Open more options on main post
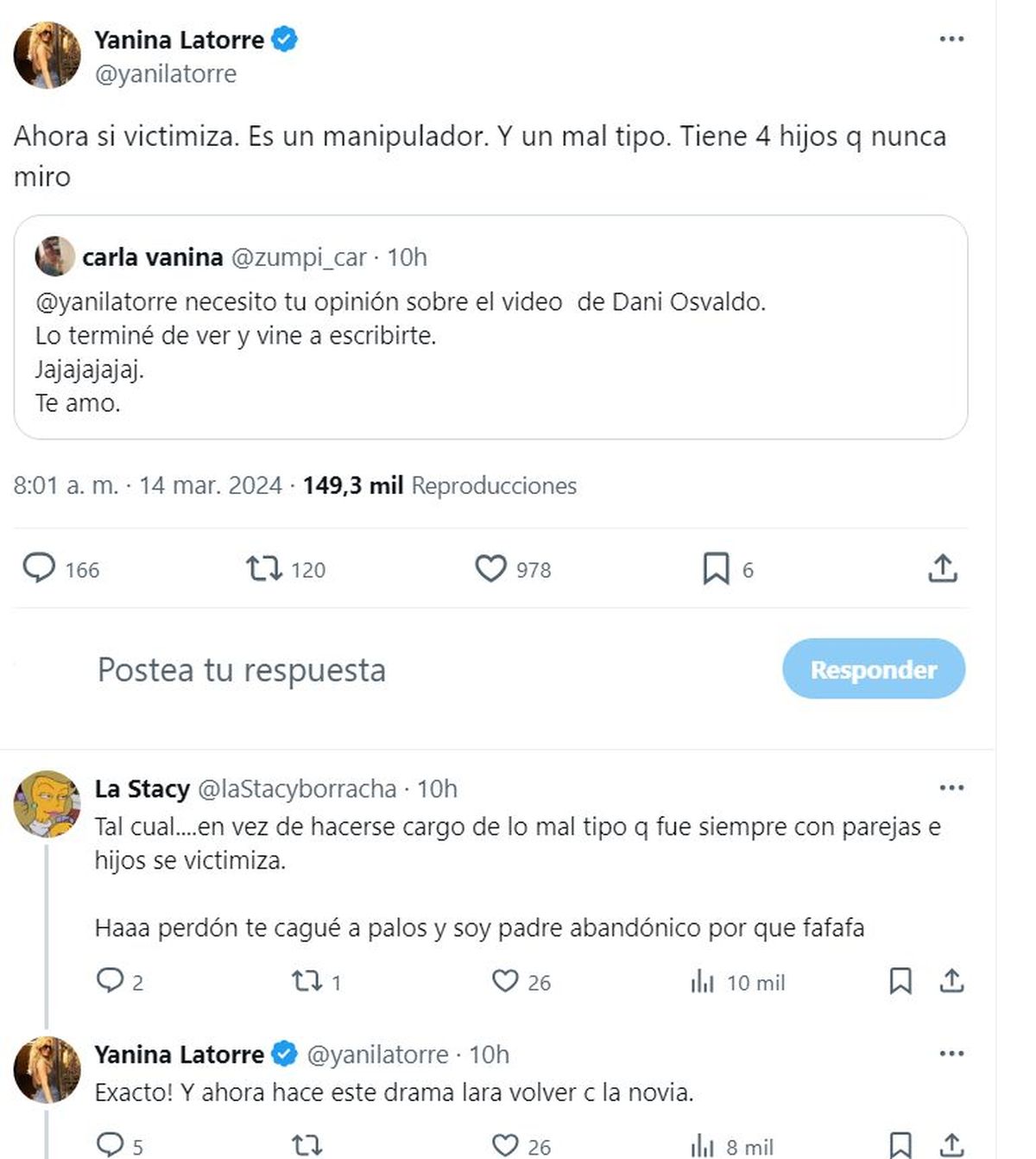 click(951, 39)
